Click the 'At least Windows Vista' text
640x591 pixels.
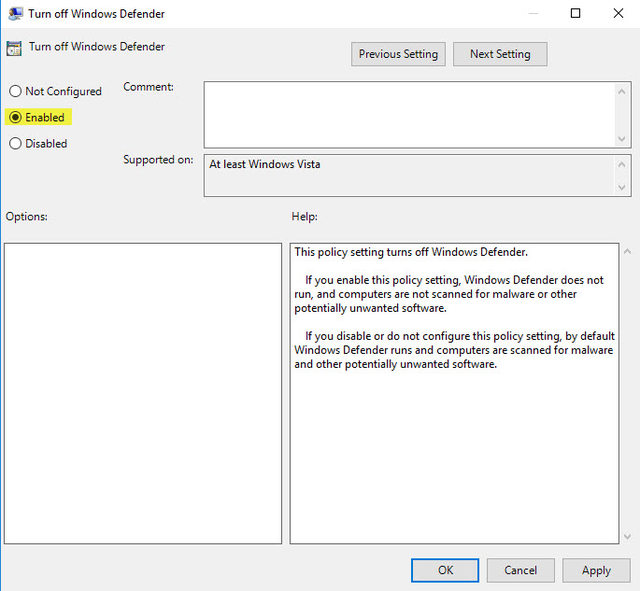264,164
